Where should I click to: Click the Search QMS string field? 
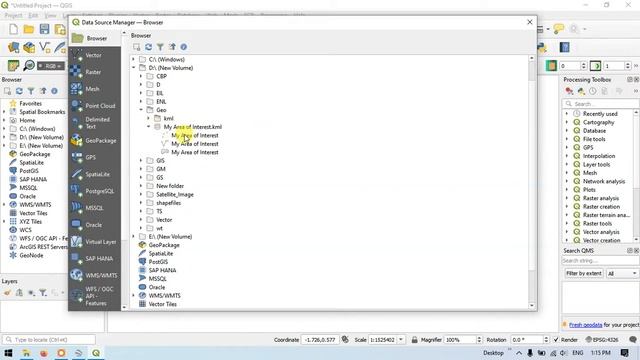pos(600,260)
